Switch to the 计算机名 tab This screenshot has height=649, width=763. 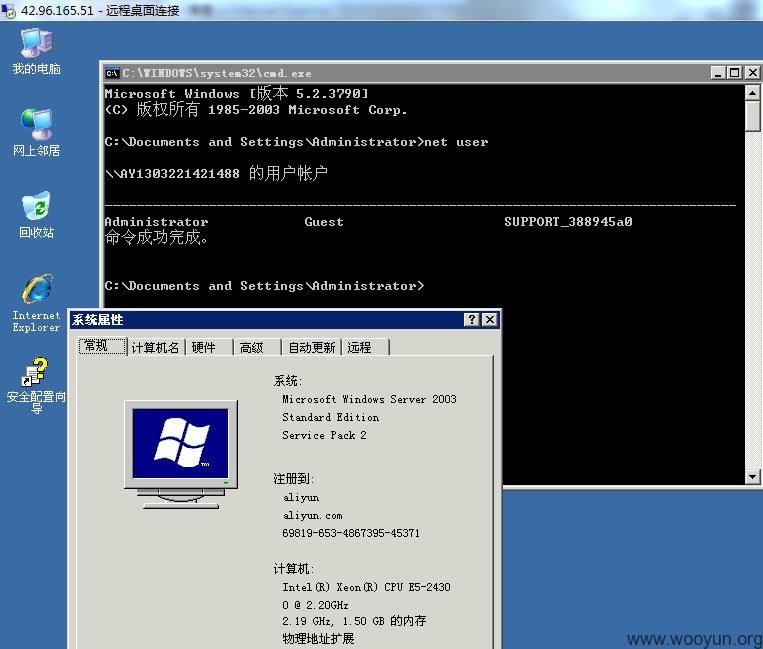pos(156,347)
